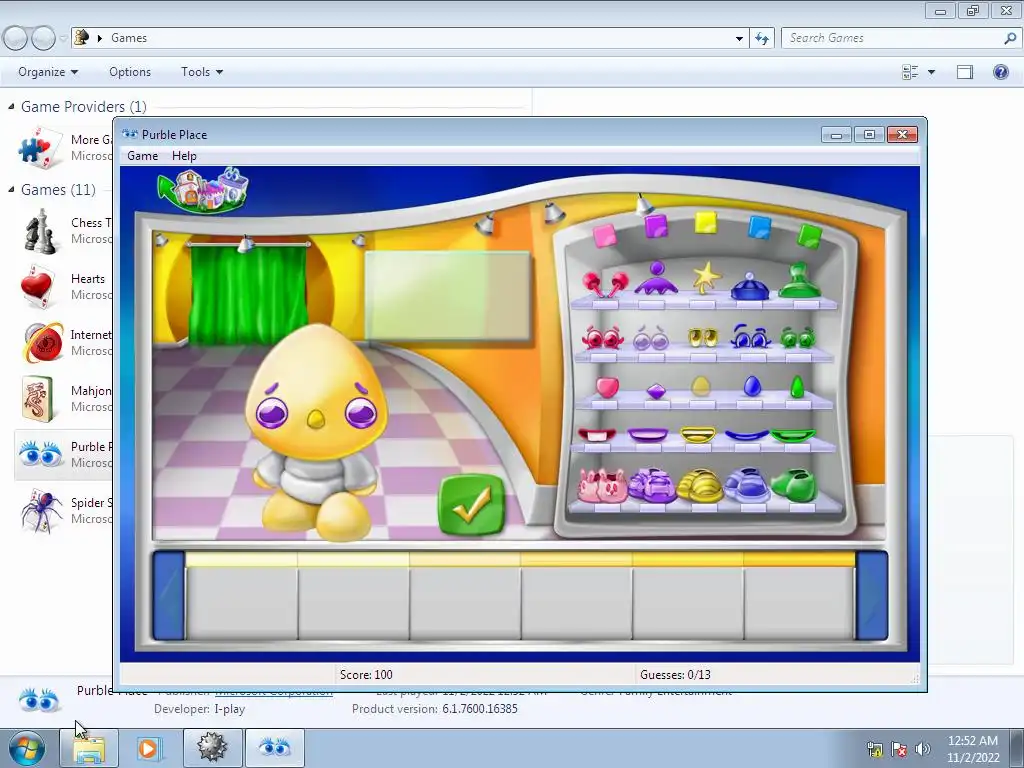Select the pink bunny slippers

602,486
